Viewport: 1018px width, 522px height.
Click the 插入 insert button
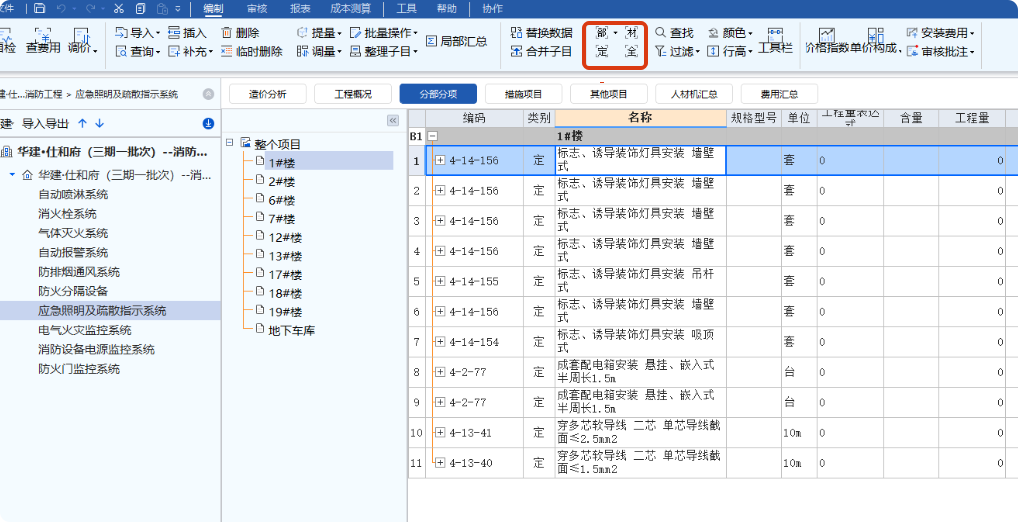[x=187, y=32]
